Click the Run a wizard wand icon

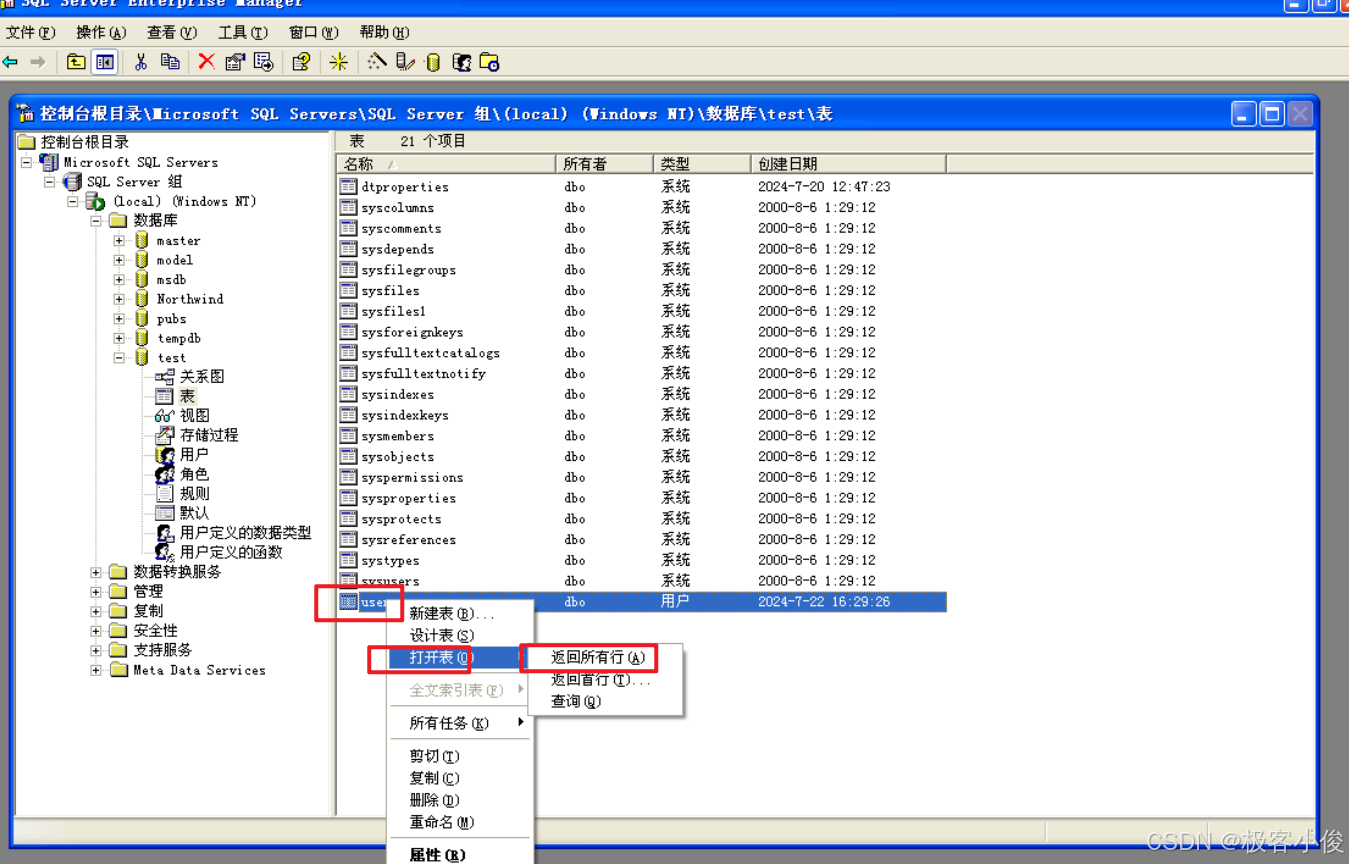(x=376, y=62)
